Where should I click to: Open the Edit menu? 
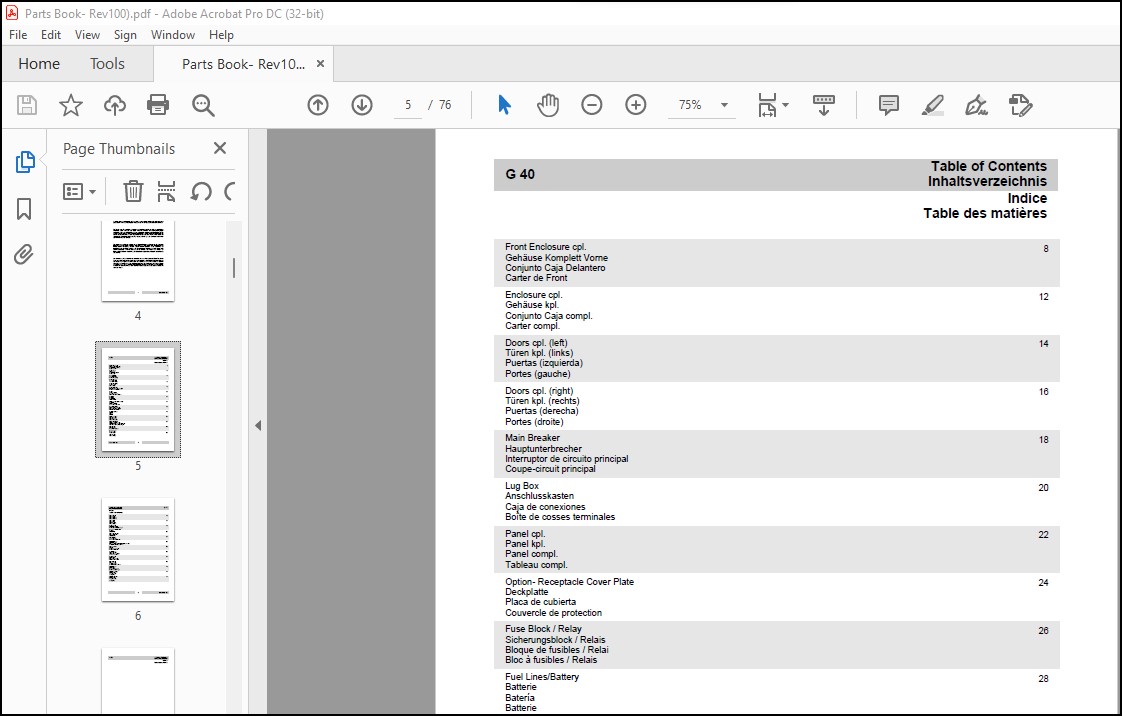tap(51, 34)
